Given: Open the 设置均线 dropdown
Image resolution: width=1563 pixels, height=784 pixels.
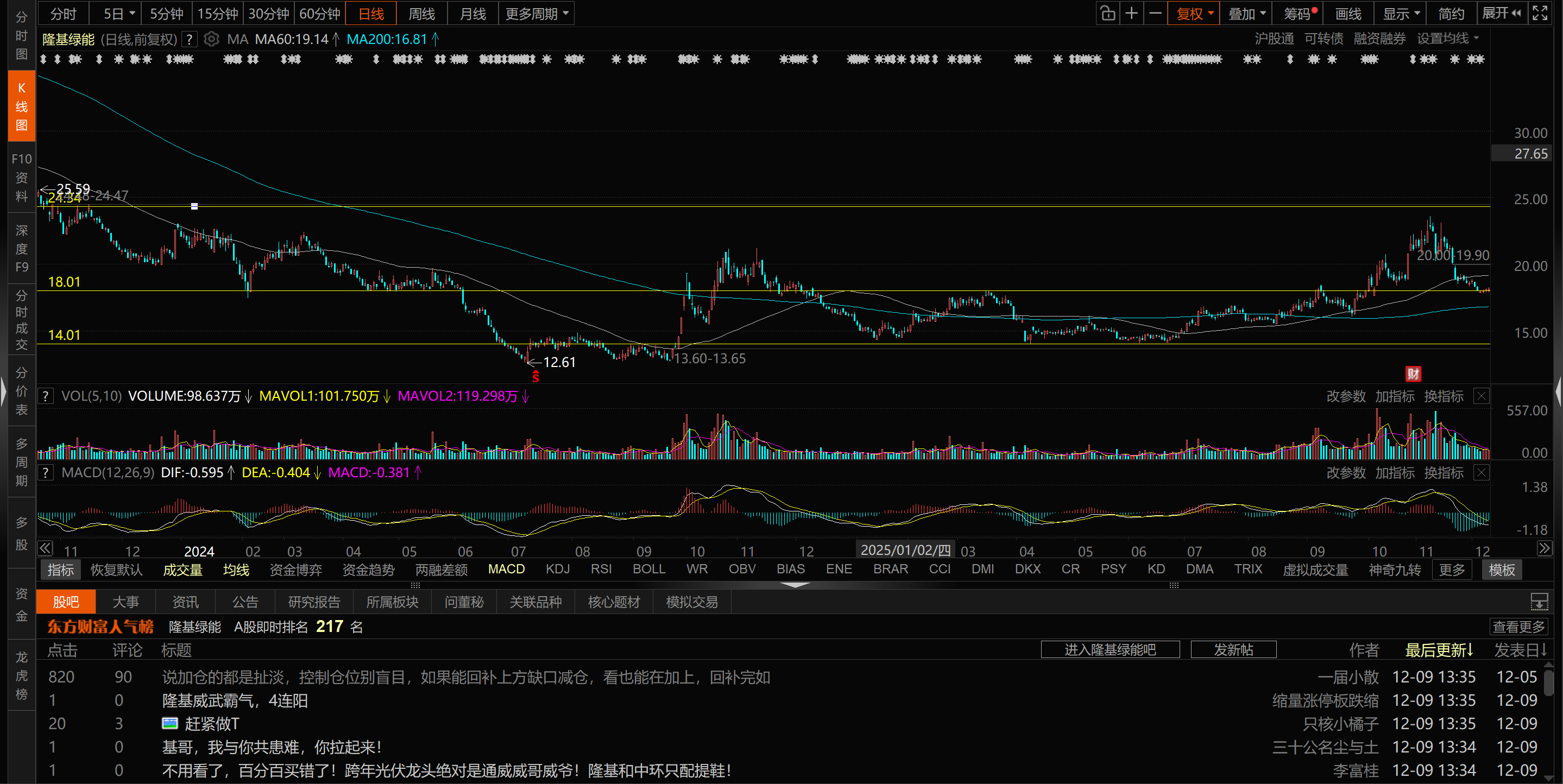Looking at the screenshot, I should tap(1447, 39).
